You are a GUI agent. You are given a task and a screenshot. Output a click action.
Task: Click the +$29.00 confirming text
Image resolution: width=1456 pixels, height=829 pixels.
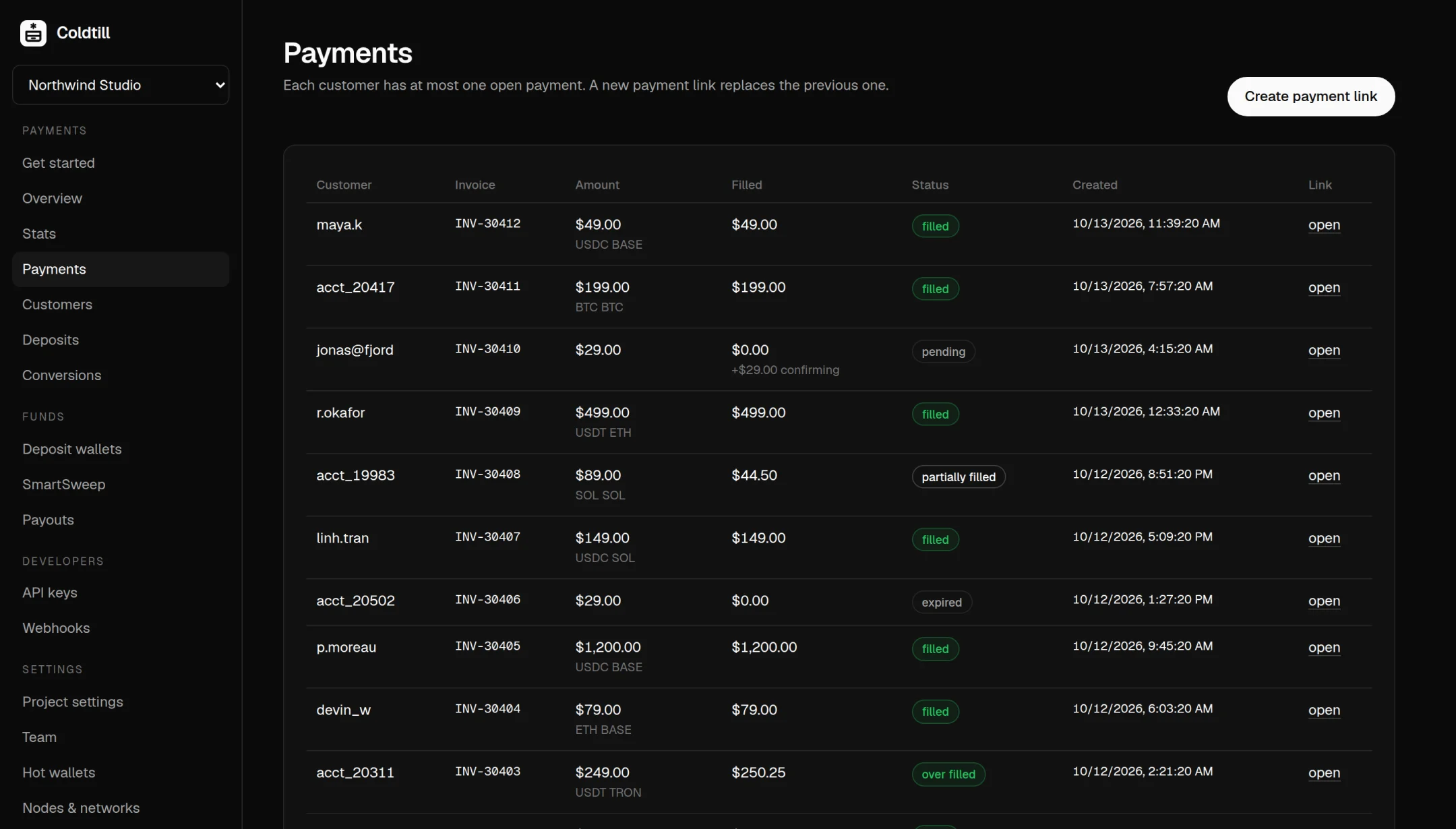(785, 370)
